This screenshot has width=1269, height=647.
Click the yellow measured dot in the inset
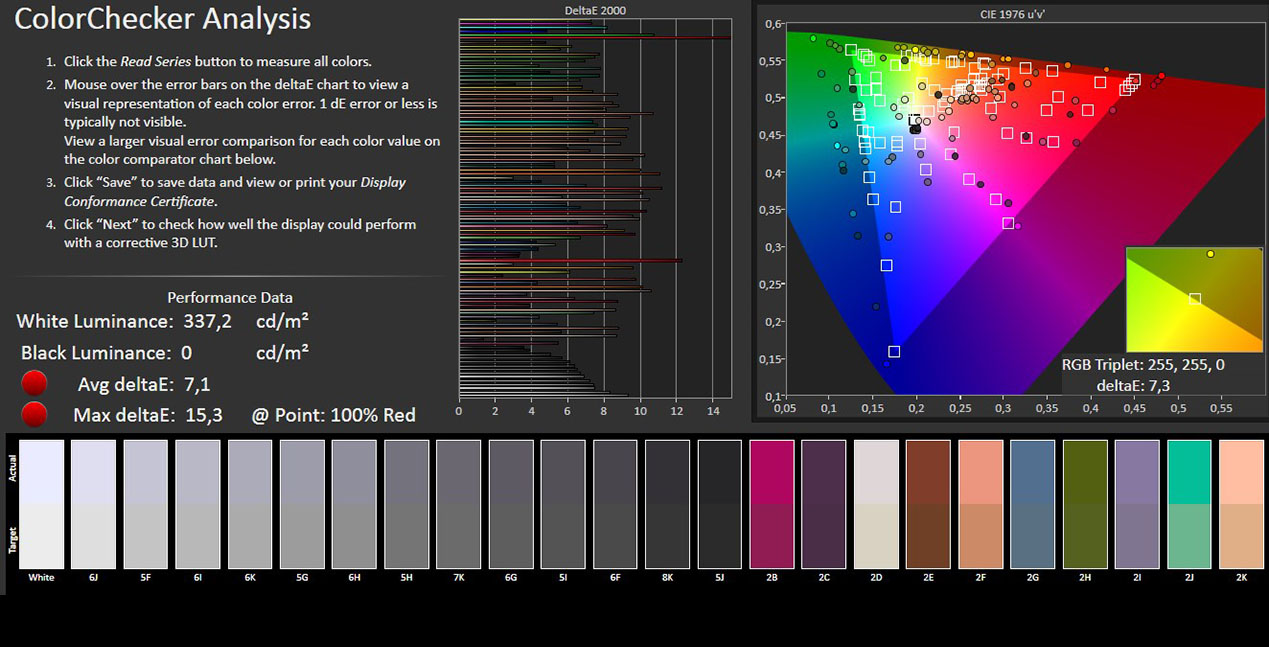point(1210,254)
